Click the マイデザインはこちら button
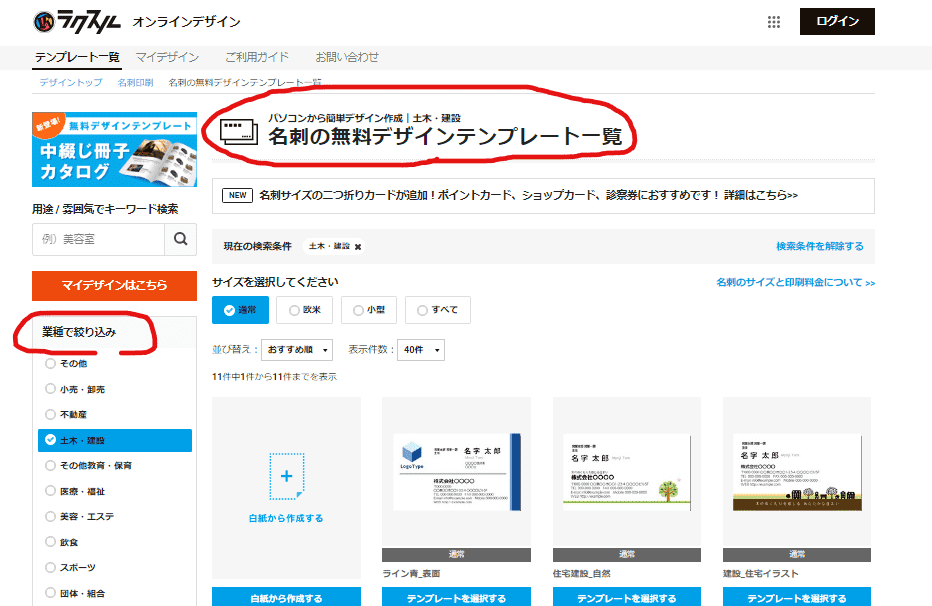 pyautogui.click(x=114, y=285)
